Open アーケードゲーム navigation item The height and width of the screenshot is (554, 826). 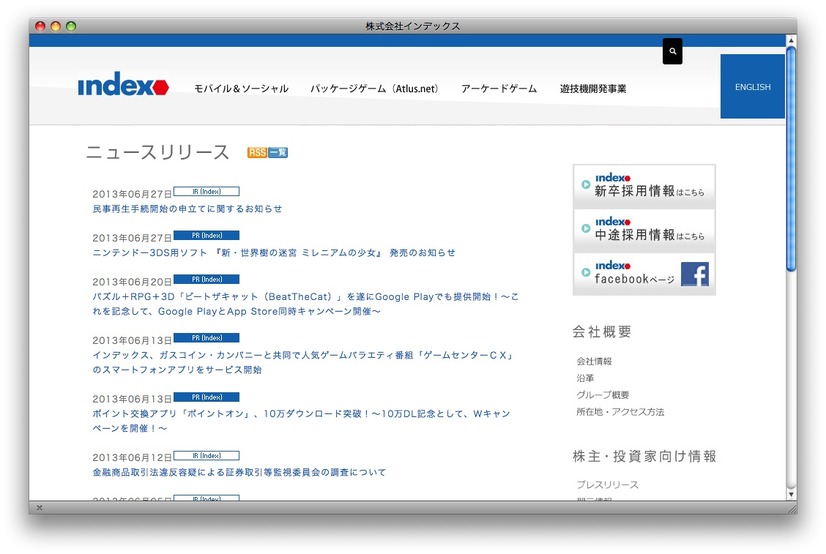499,88
